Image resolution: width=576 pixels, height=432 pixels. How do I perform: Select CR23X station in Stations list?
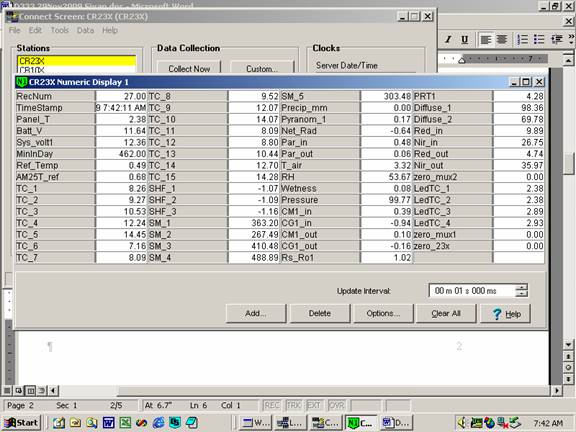pyautogui.click(x=76, y=61)
